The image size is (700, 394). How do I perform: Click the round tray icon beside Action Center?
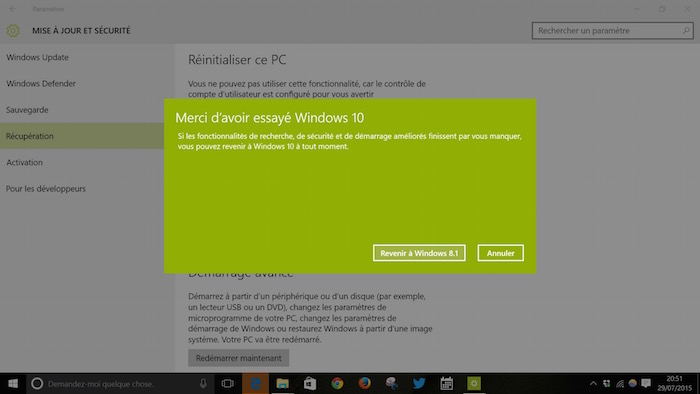(x=633, y=383)
